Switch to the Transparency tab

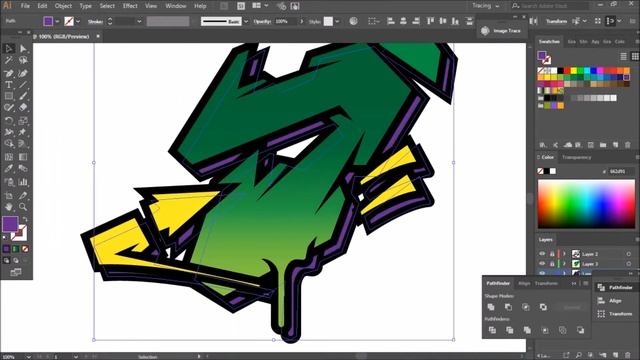[576, 157]
